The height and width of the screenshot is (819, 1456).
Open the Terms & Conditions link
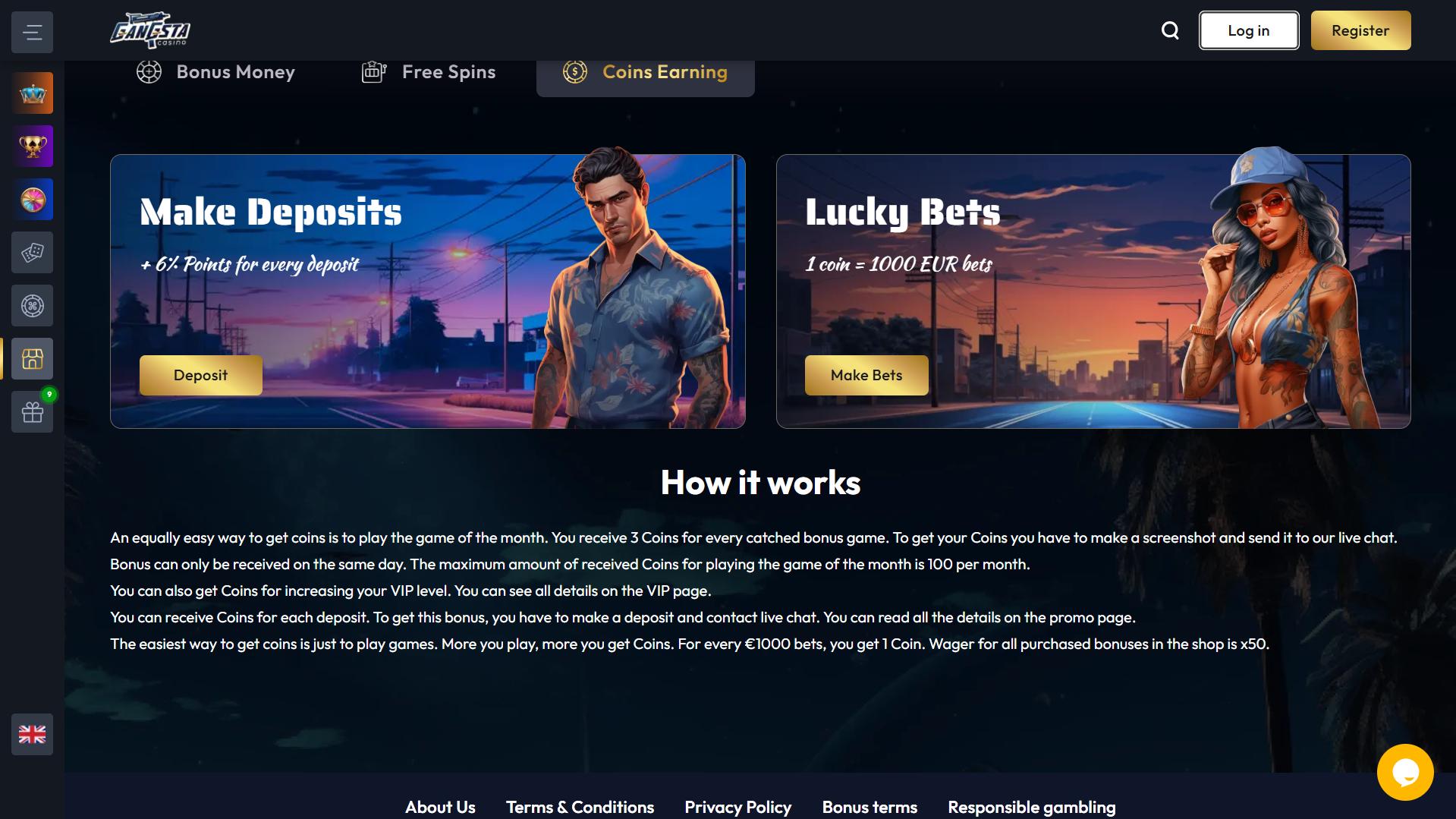click(580, 807)
